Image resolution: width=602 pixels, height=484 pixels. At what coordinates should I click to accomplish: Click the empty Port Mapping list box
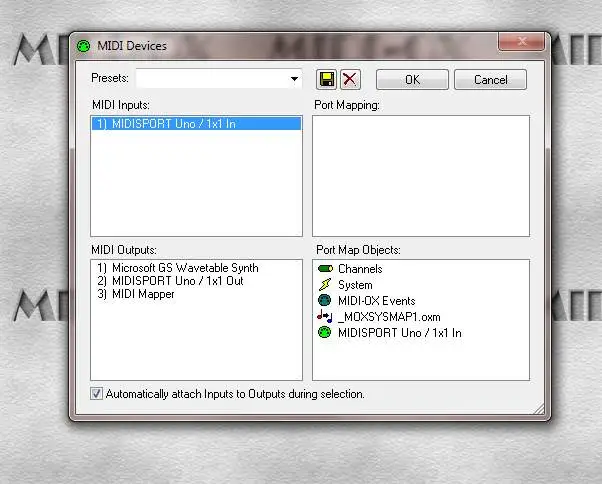coord(421,176)
